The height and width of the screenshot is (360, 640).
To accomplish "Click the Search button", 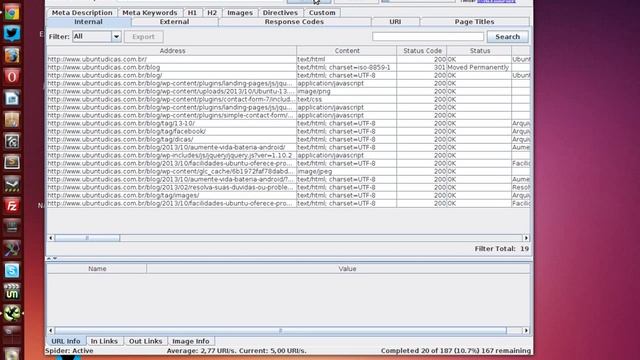I will pos(507,37).
